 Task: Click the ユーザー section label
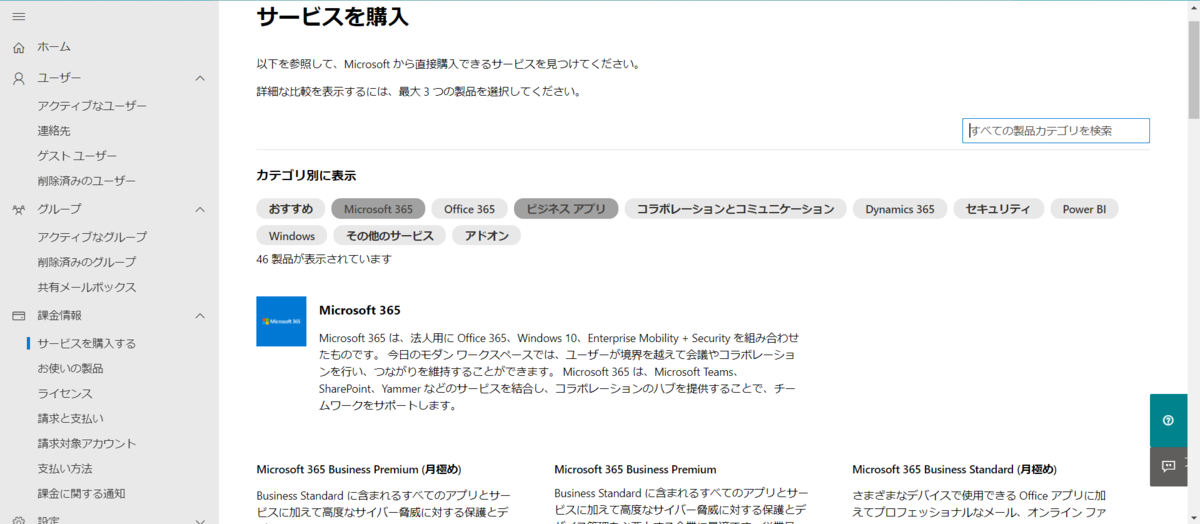(x=59, y=78)
